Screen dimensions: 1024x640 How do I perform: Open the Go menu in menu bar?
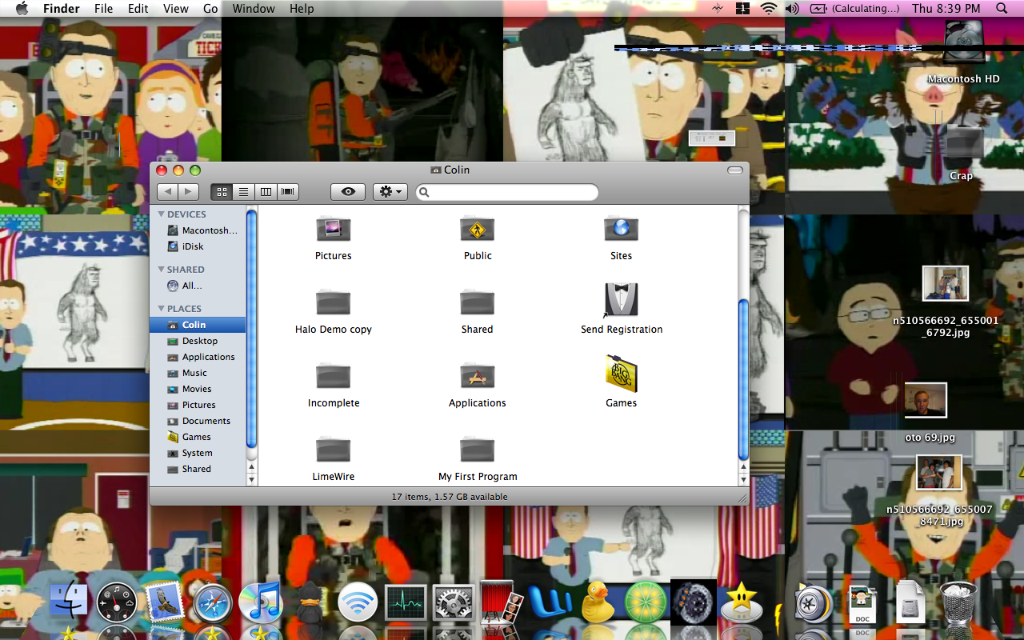pyautogui.click(x=210, y=9)
